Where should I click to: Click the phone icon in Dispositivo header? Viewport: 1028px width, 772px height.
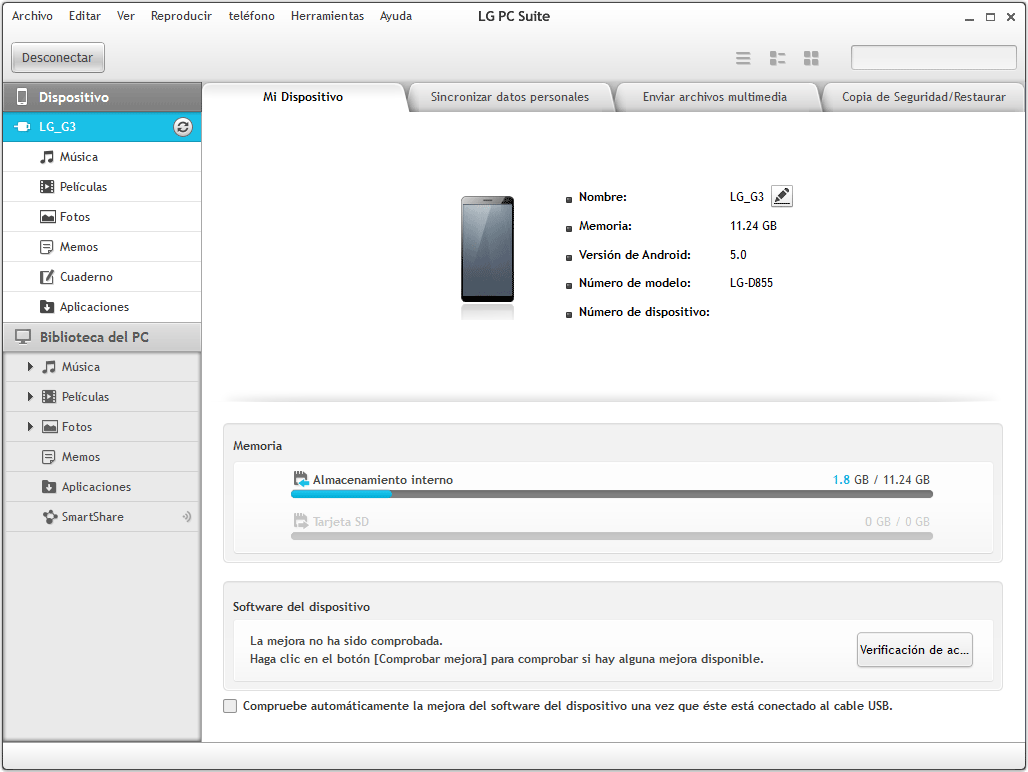pyautogui.click(x=22, y=97)
